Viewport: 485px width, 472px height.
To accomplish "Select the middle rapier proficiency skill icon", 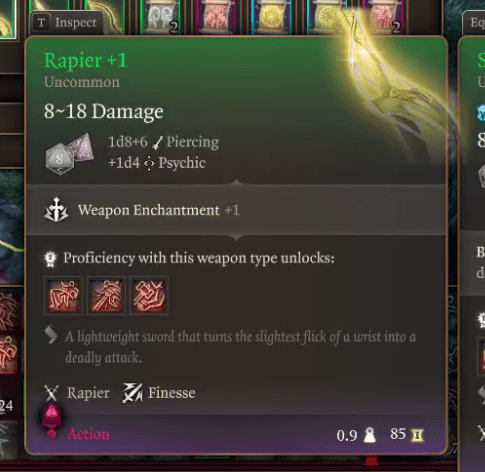I will (106, 295).
